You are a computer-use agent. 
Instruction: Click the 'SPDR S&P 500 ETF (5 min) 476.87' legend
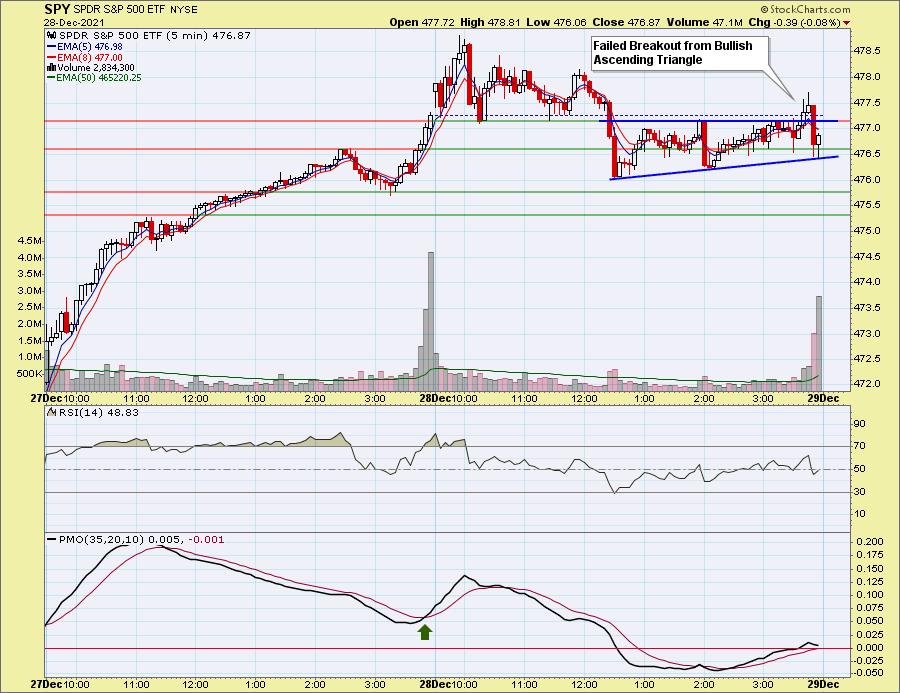(x=155, y=36)
